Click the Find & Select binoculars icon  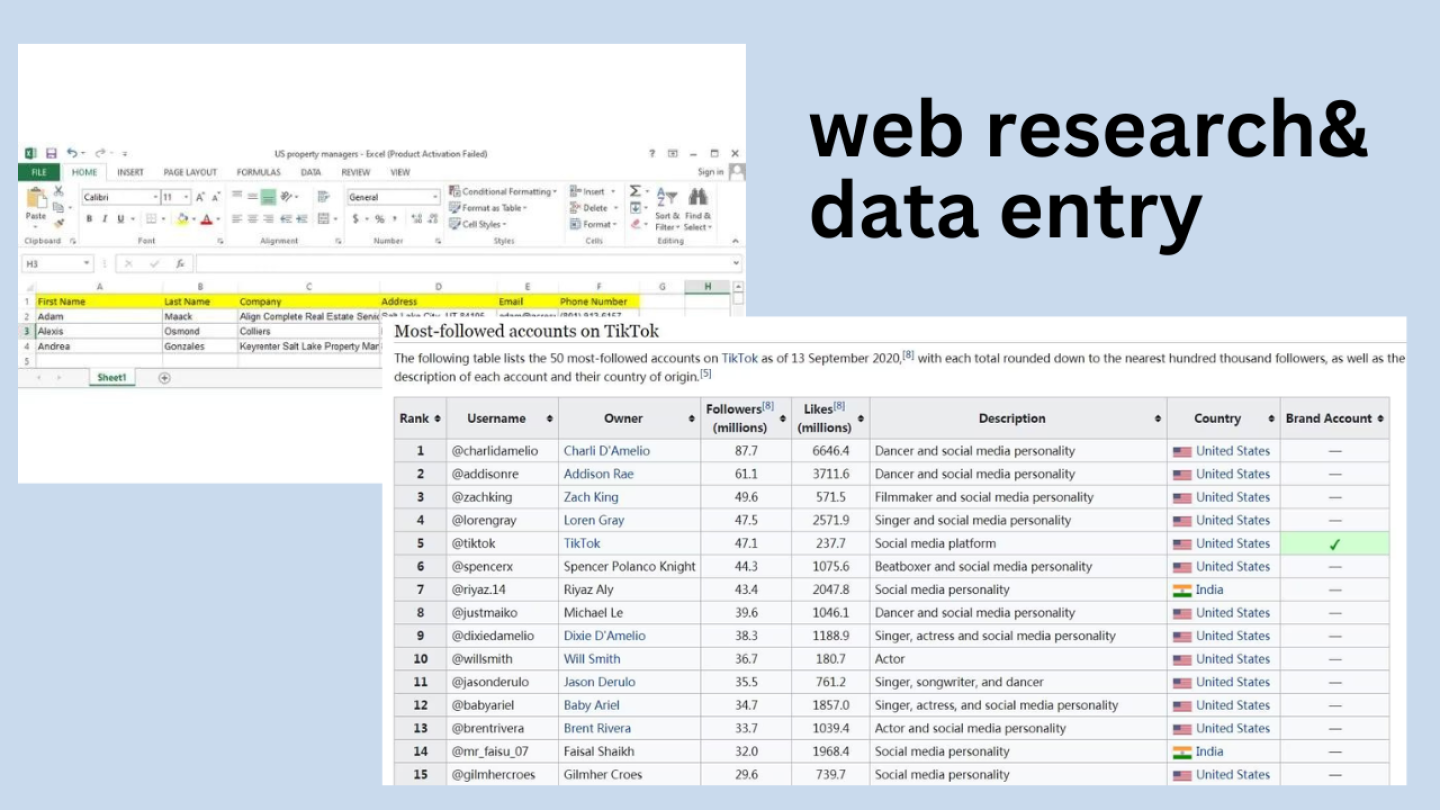[698, 197]
